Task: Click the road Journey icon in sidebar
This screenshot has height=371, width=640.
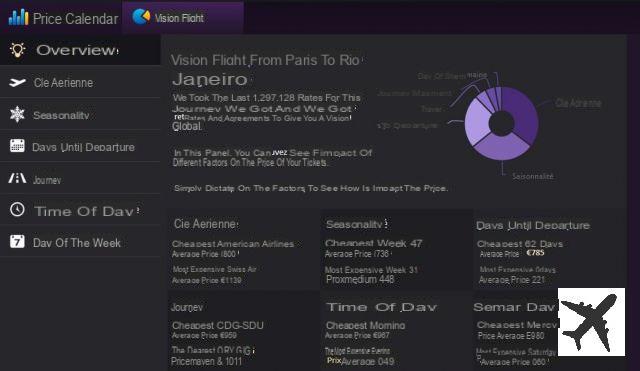Action: pyautogui.click(x=17, y=178)
